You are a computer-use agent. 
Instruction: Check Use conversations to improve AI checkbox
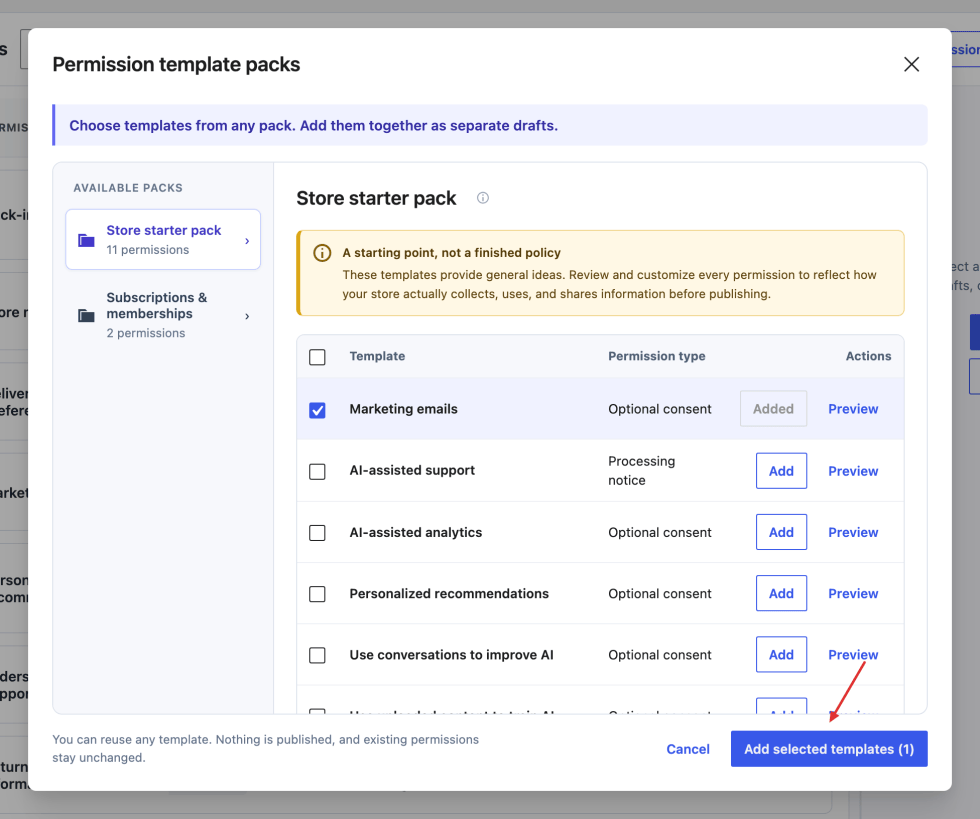318,655
